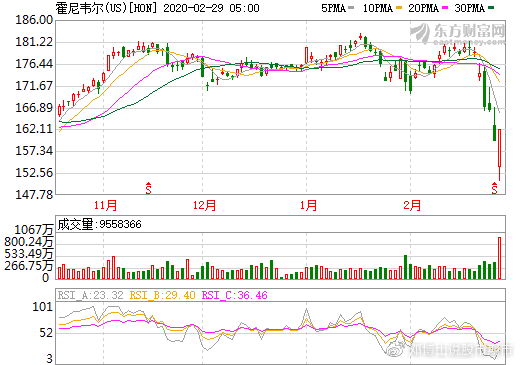Screen dimensions: 520x365
Task: Click the 1月 axis label
Action: [x=308, y=205]
